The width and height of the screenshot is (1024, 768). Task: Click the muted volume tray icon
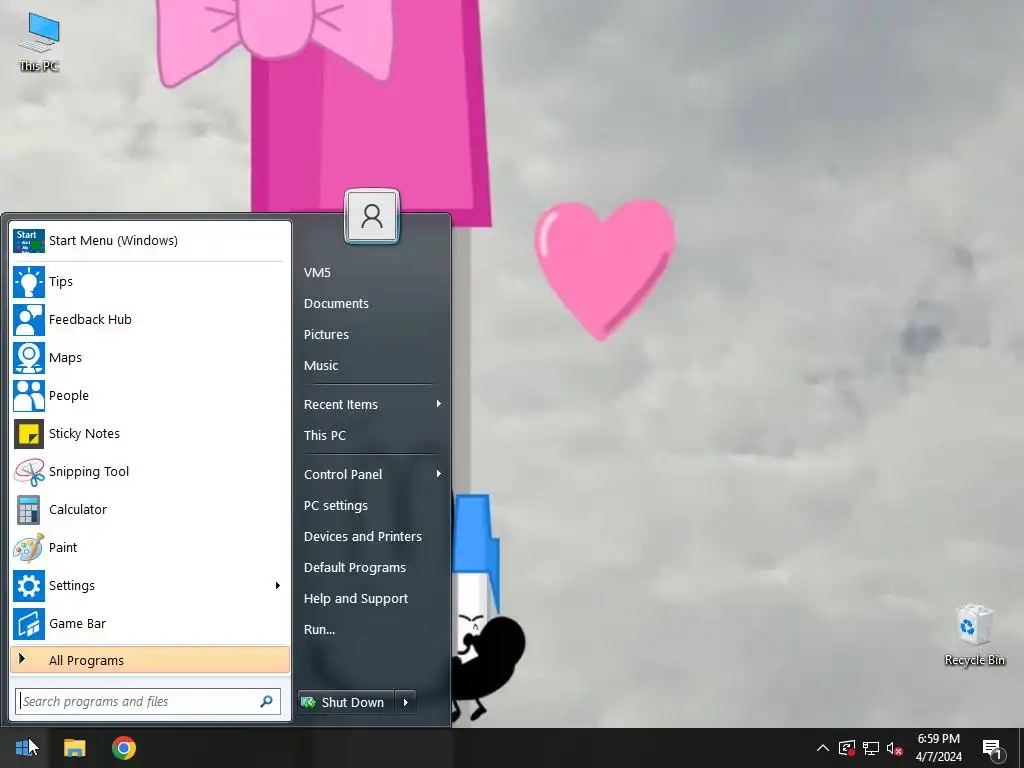[x=895, y=748]
